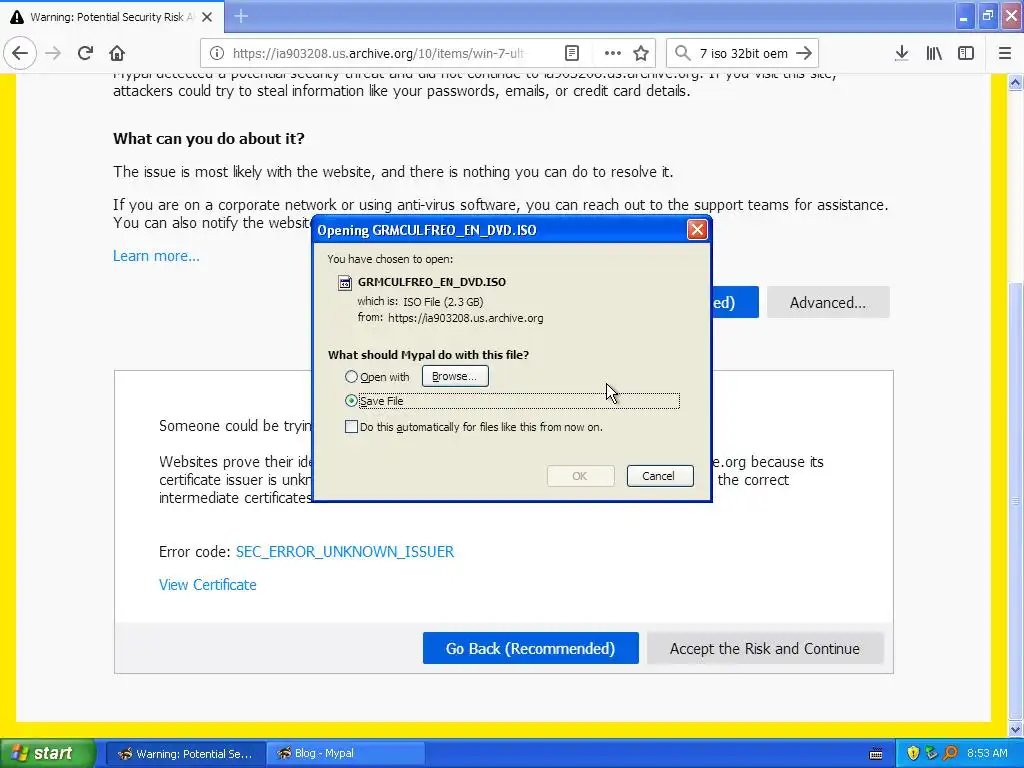Check Do this automatically for files
The width and height of the screenshot is (1024, 768).
point(351,427)
